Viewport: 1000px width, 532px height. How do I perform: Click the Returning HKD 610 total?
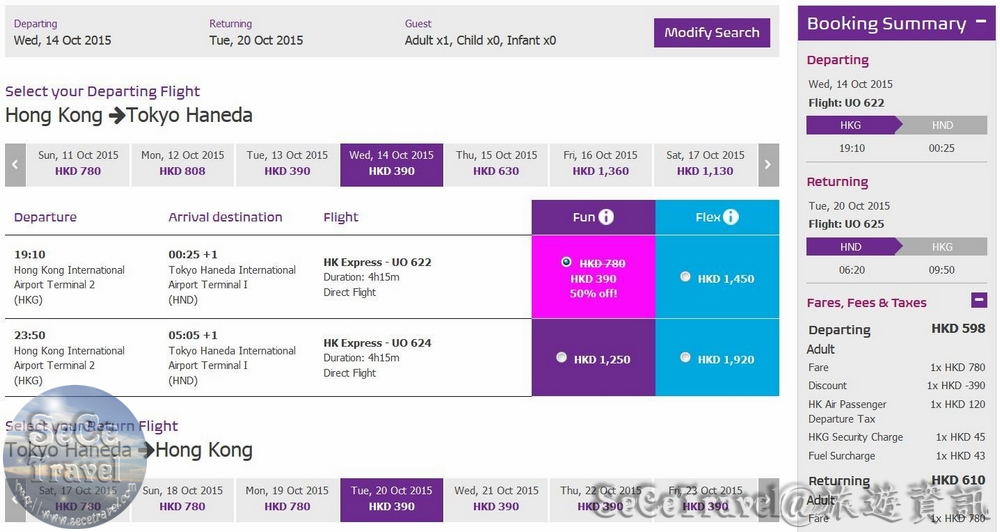[x=897, y=480]
